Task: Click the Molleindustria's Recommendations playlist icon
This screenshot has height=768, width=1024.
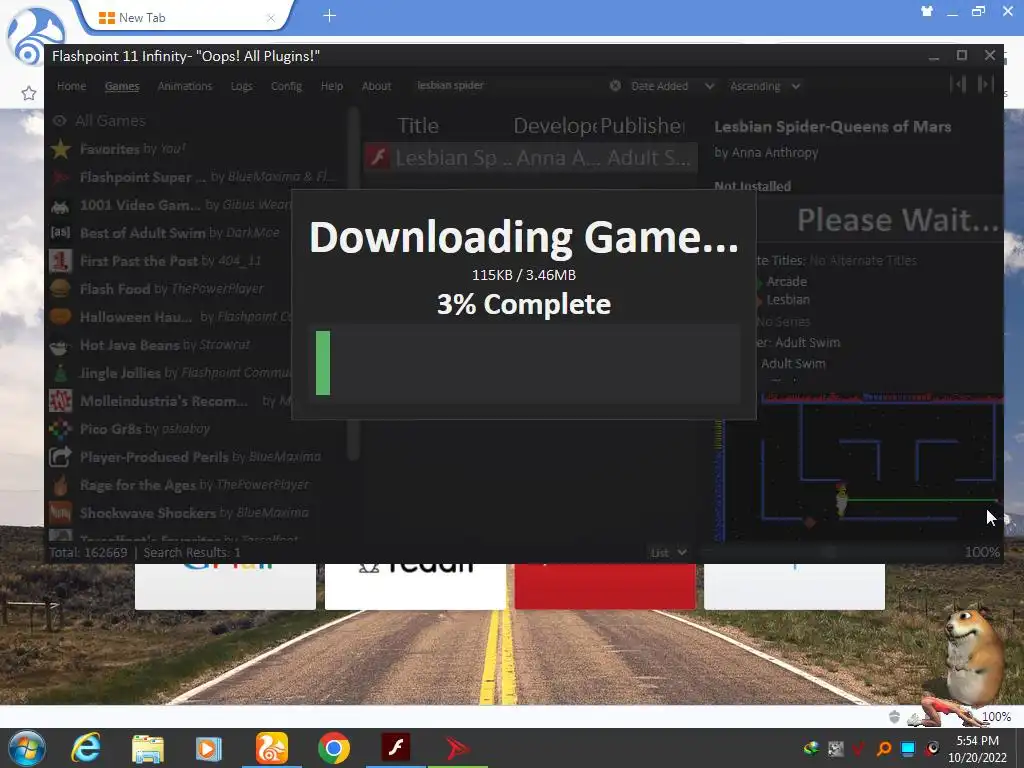Action: tap(60, 401)
